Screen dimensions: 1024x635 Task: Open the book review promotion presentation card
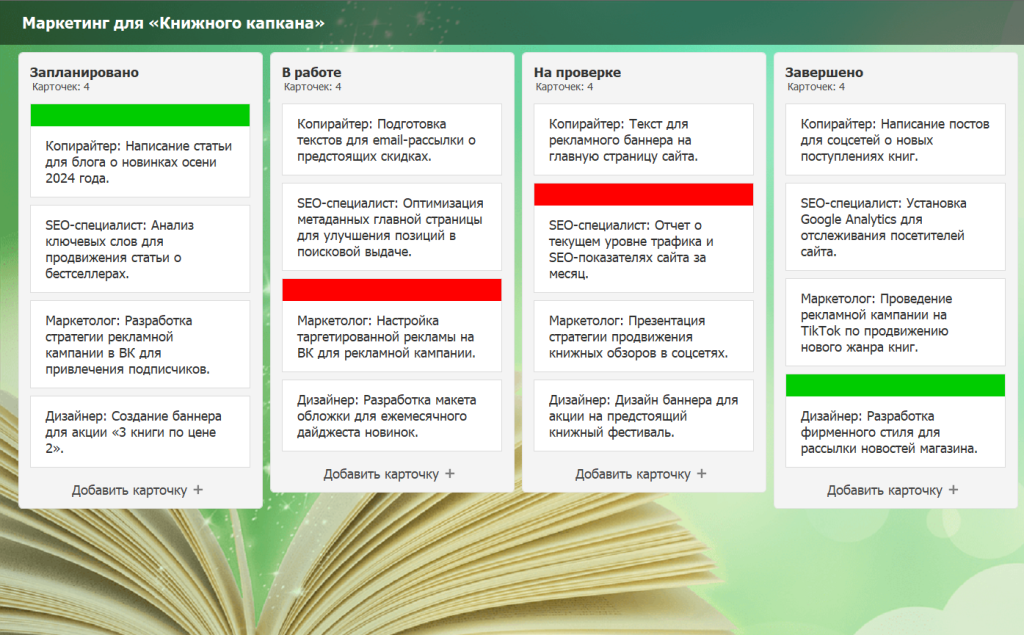point(643,336)
